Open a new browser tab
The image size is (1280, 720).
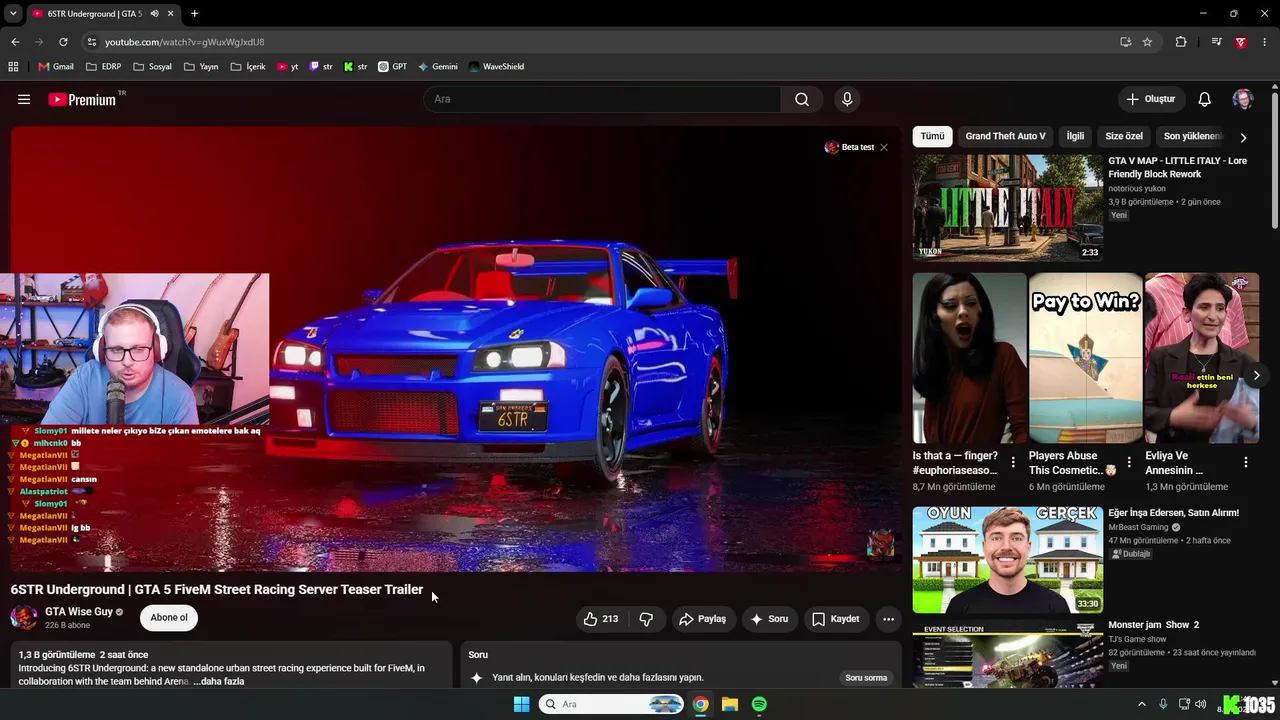click(194, 14)
